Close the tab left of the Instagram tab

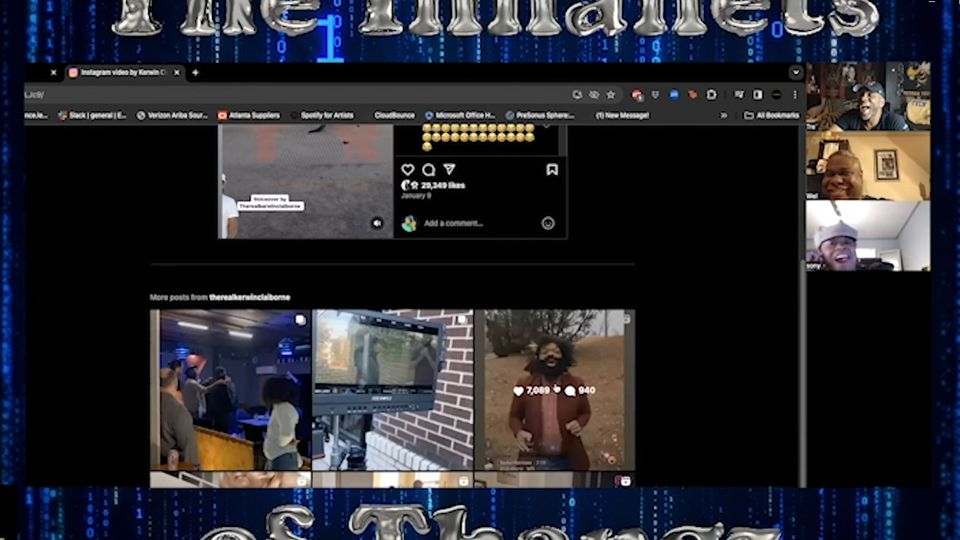53,72
